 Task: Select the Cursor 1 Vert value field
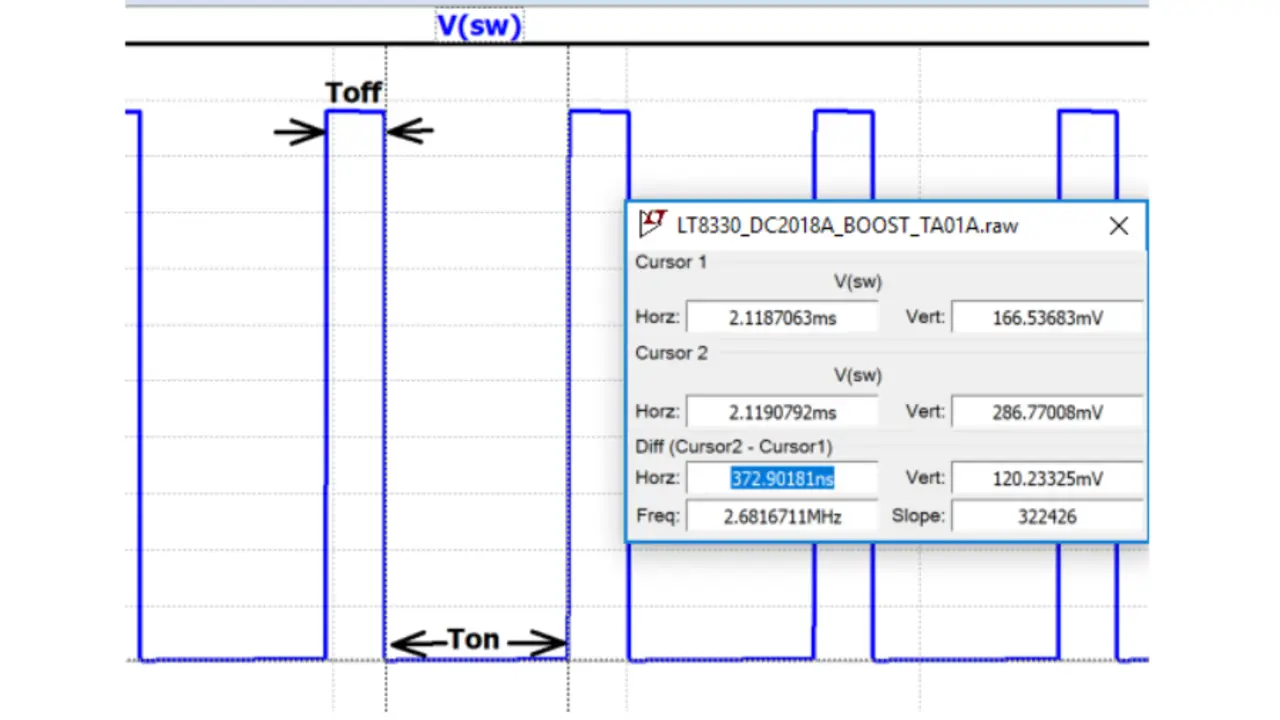pyautogui.click(x=1047, y=318)
